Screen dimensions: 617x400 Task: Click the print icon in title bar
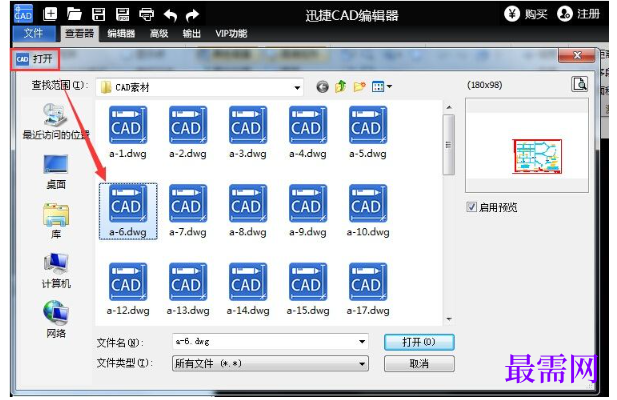coord(146,14)
